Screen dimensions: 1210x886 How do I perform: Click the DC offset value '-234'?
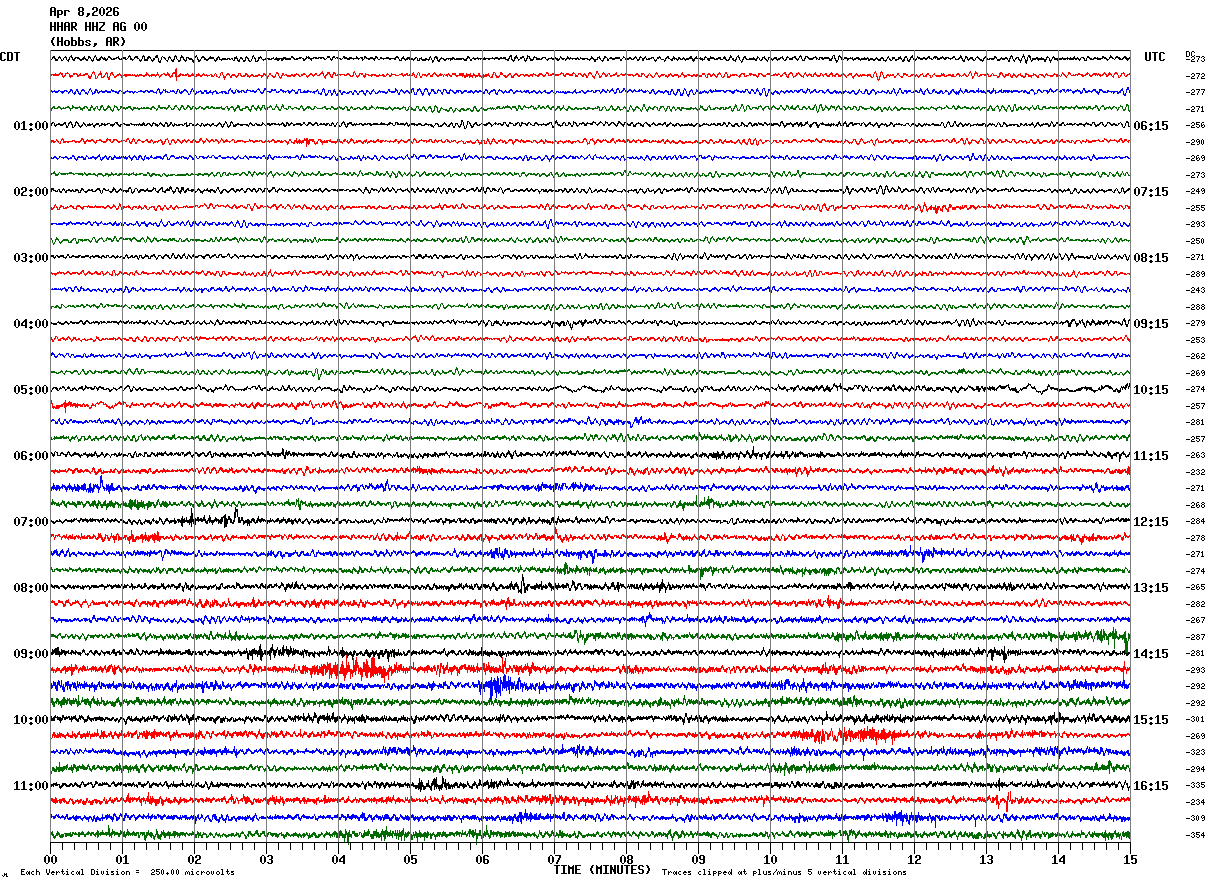coord(1195,802)
